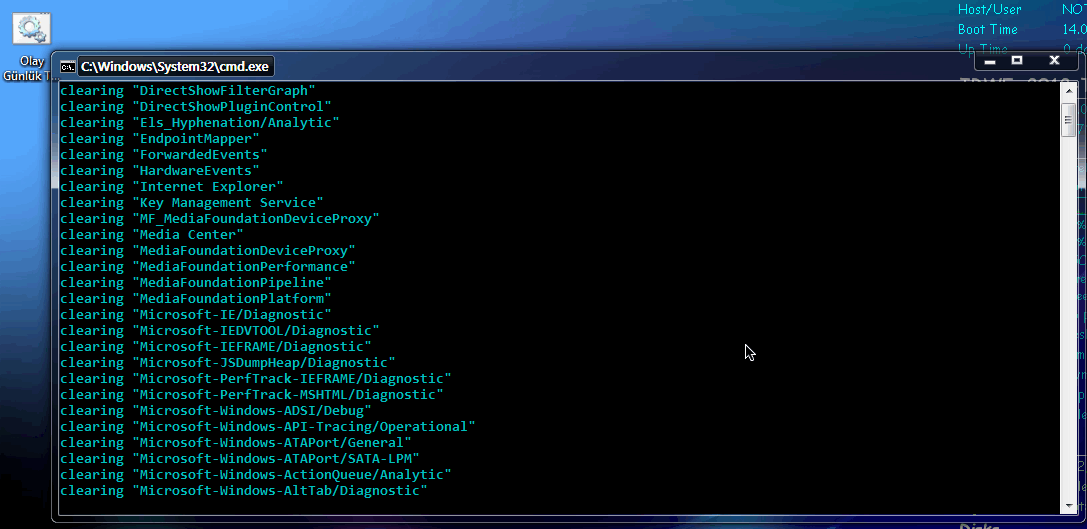Image resolution: width=1087 pixels, height=529 pixels.
Task: Click the line clearing "MF_MediaFoundationDeviceProxy"
Action: point(220,218)
